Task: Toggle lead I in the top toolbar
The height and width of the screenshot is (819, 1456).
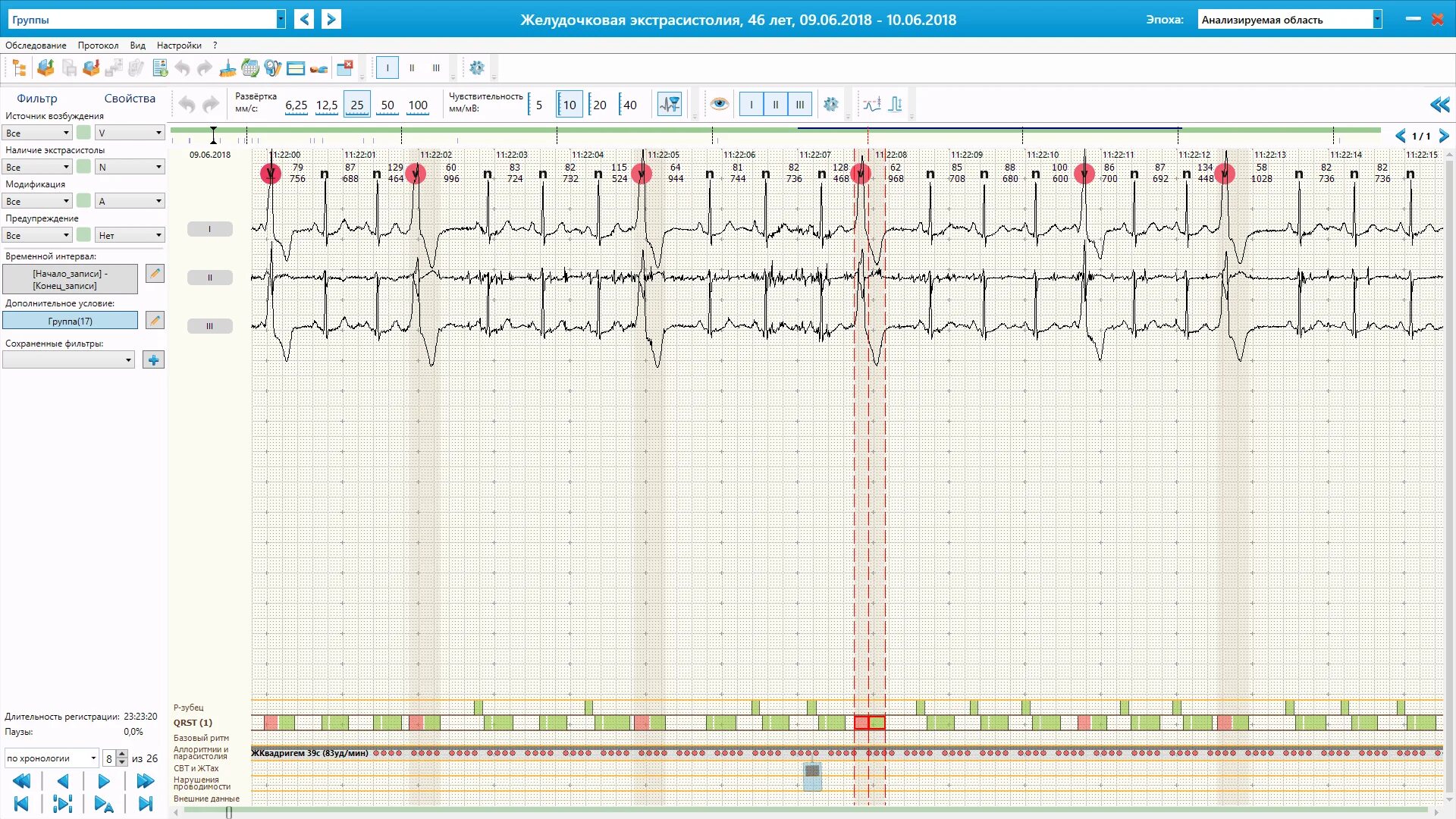Action: click(x=388, y=67)
